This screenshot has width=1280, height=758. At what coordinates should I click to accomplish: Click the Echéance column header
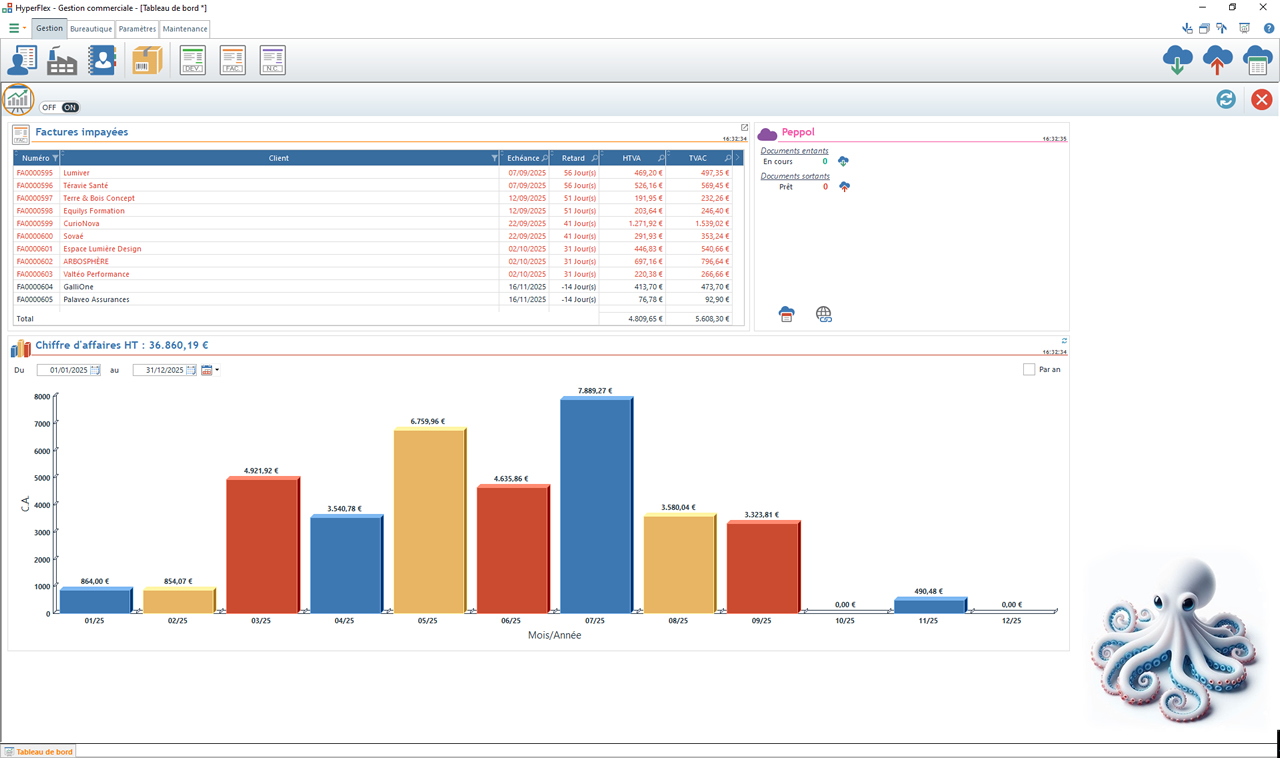point(522,158)
